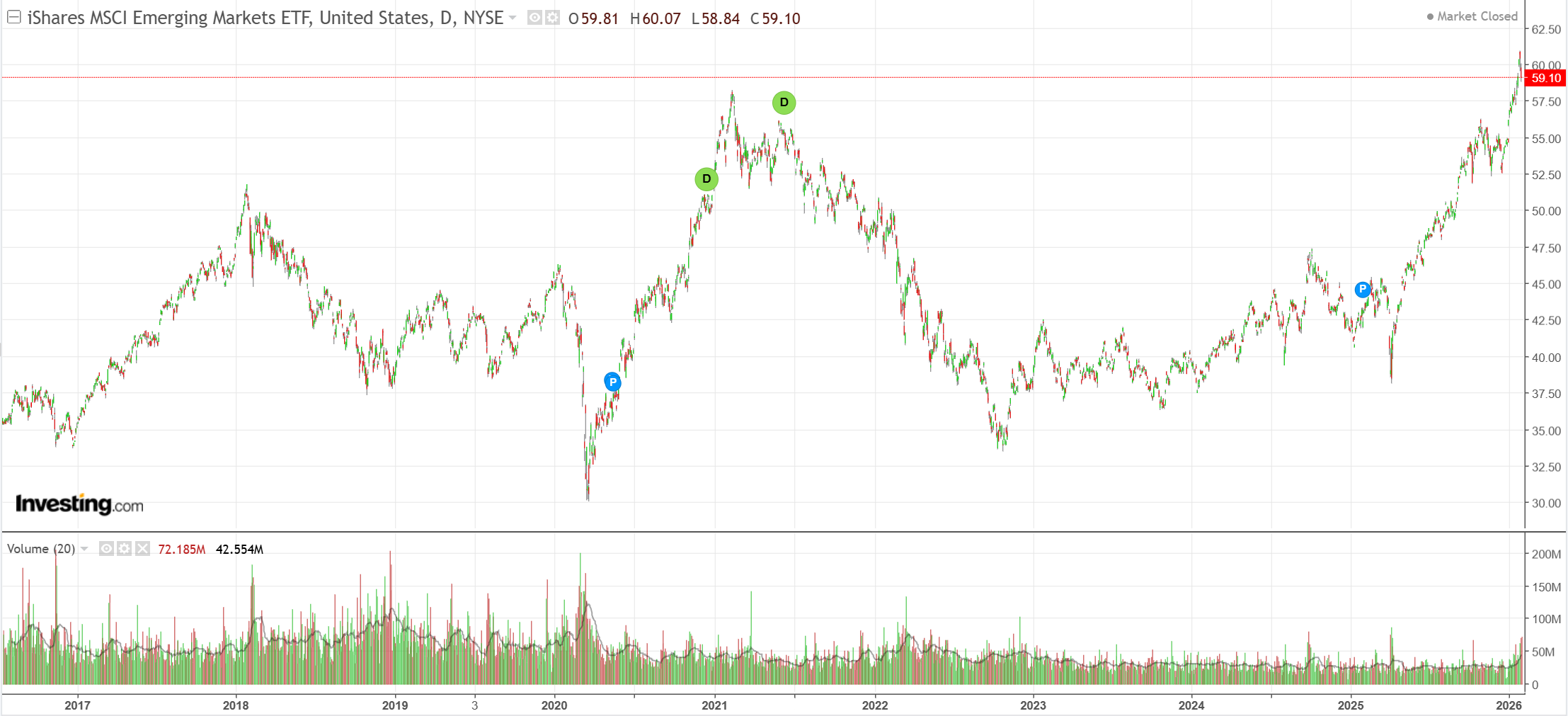Open the Volume (20) indicator dropdown arrow
1568x716 pixels.
pyautogui.click(x=84, y=549)
